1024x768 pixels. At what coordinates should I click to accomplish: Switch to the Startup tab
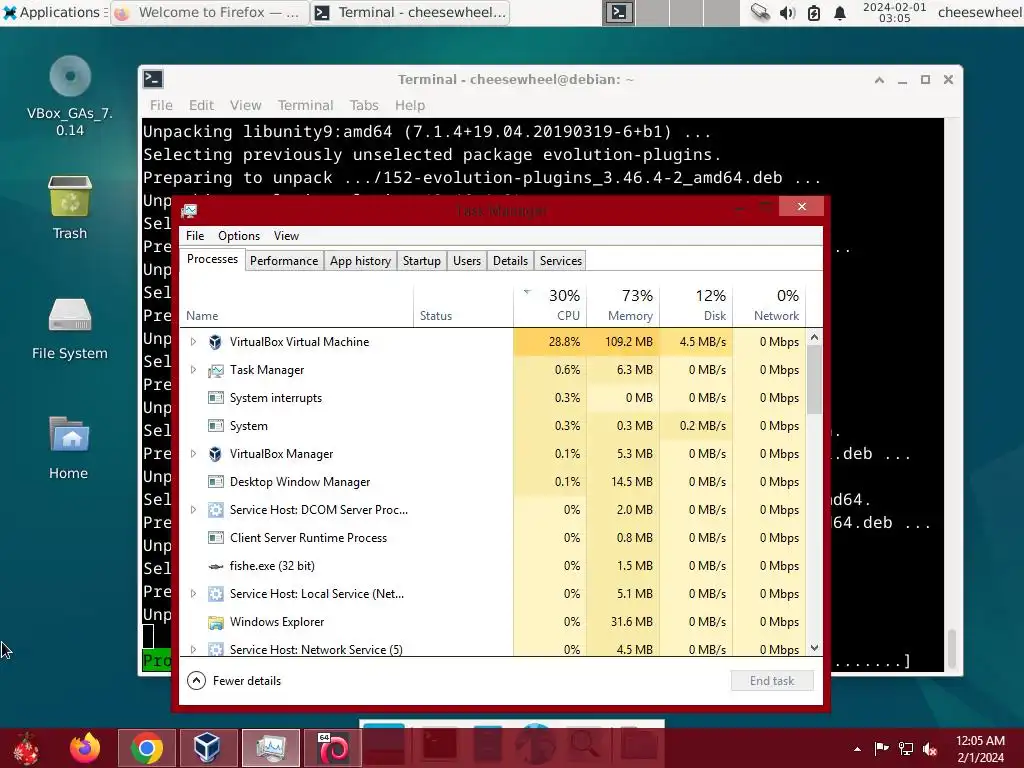(422, 261)
